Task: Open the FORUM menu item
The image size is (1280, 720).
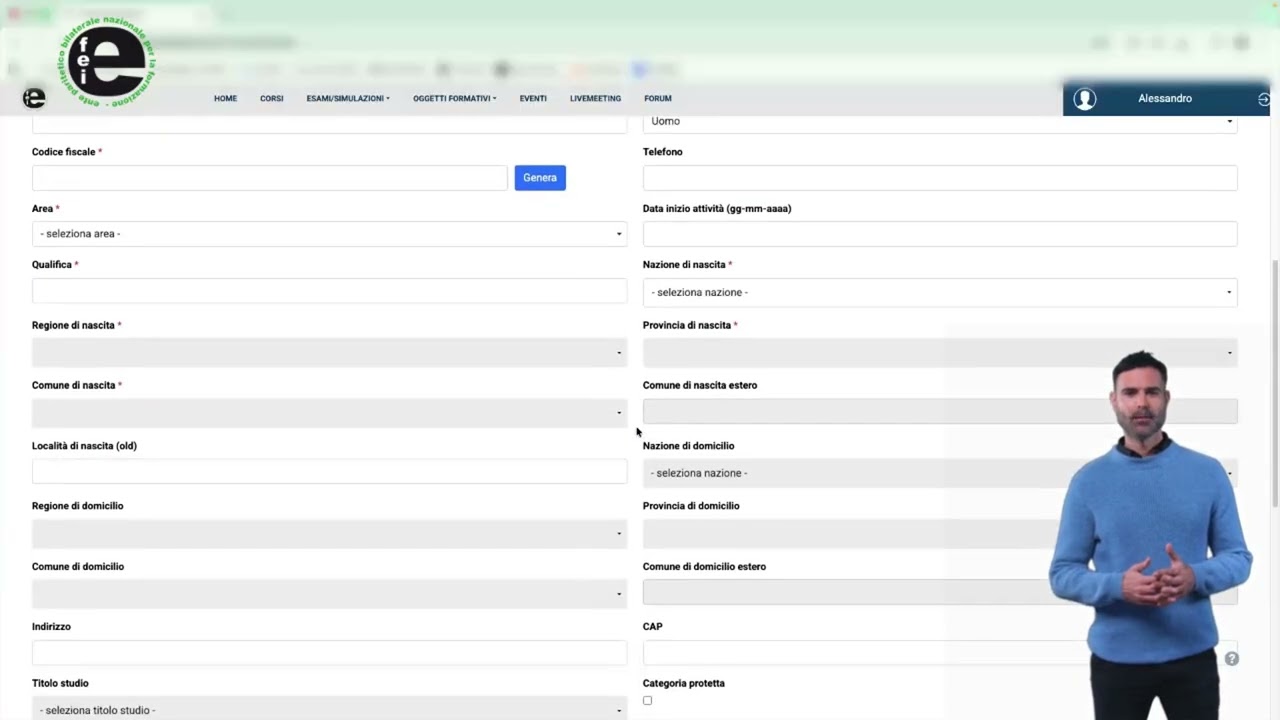Action: point(658,98)
